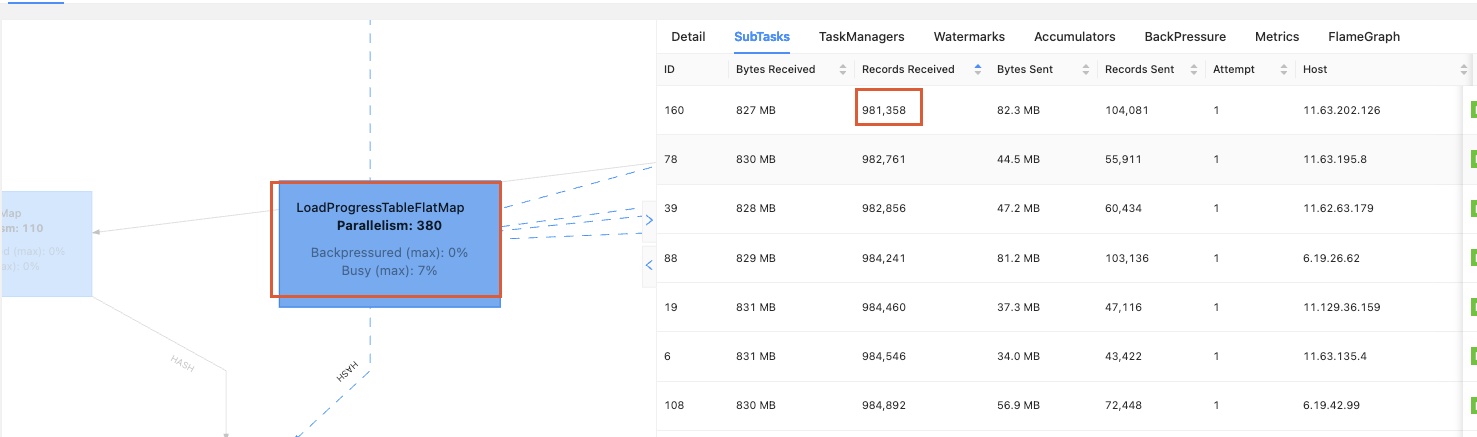
Task: Click Bytes Sent value 56.9 MB
Action: [x=1018, y=405]
